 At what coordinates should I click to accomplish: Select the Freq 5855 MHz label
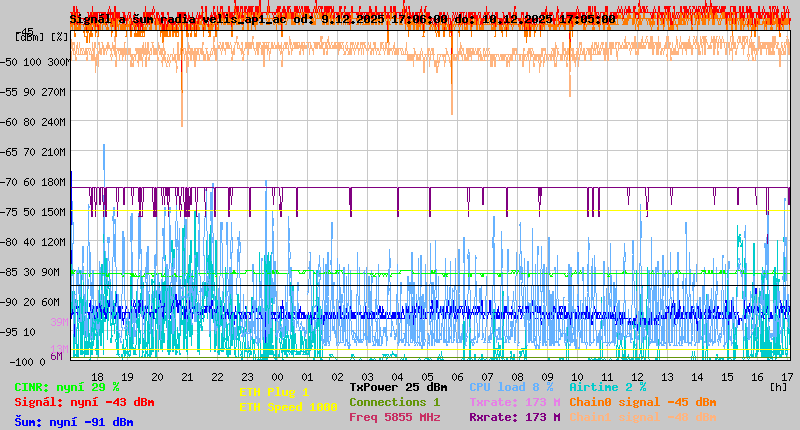[x=394, y=417]
